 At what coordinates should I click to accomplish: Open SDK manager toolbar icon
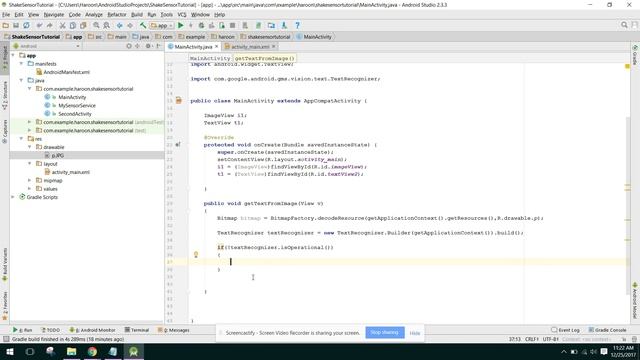coord(284,25)
